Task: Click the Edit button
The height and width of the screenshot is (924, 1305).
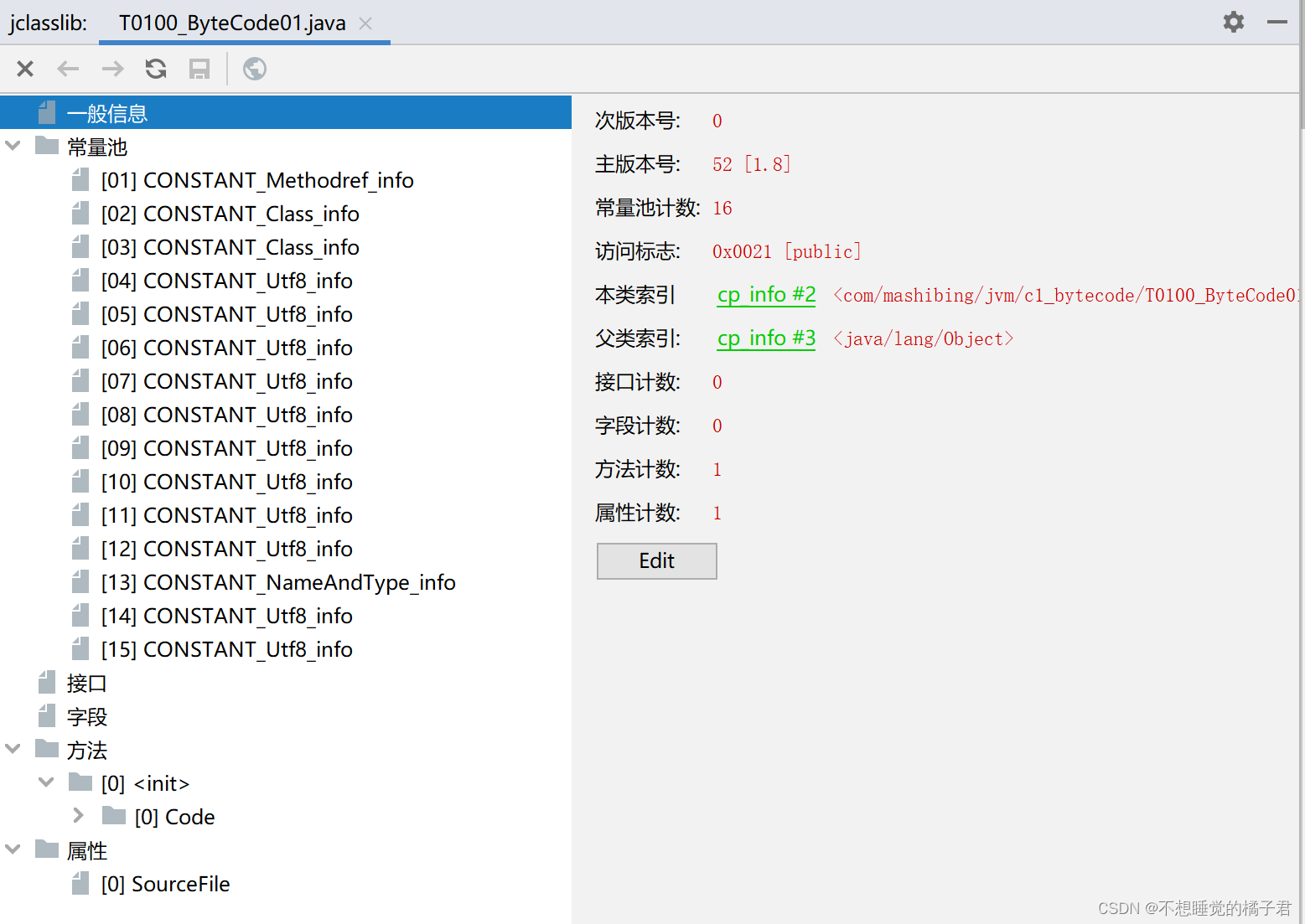Action: coord(657,560)
